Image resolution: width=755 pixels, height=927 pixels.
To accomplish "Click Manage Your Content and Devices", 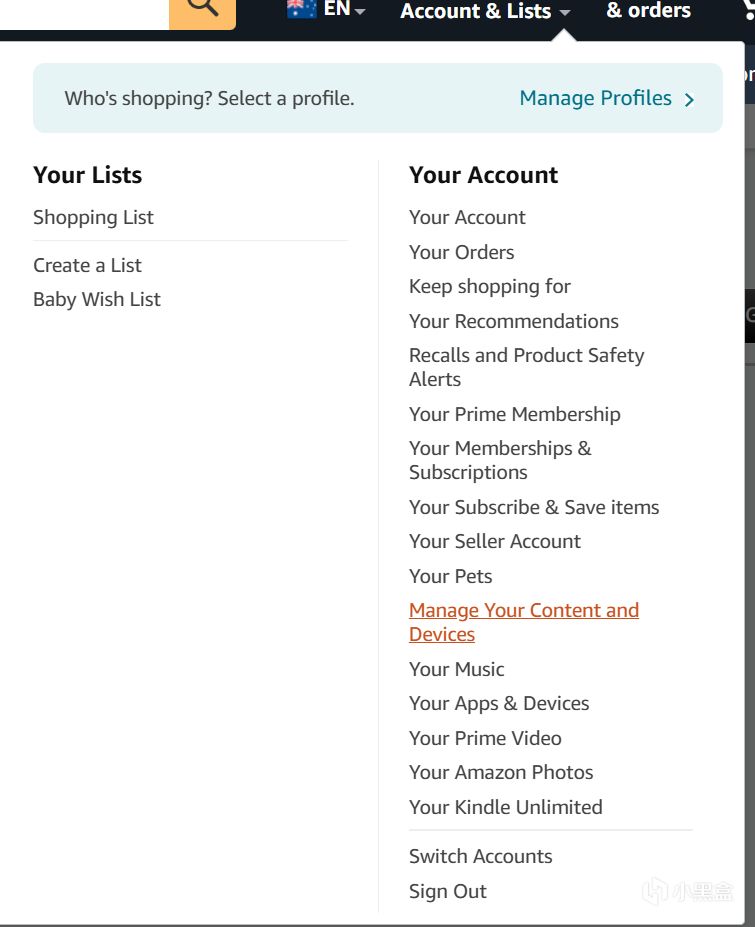I will tap(523, 622).
